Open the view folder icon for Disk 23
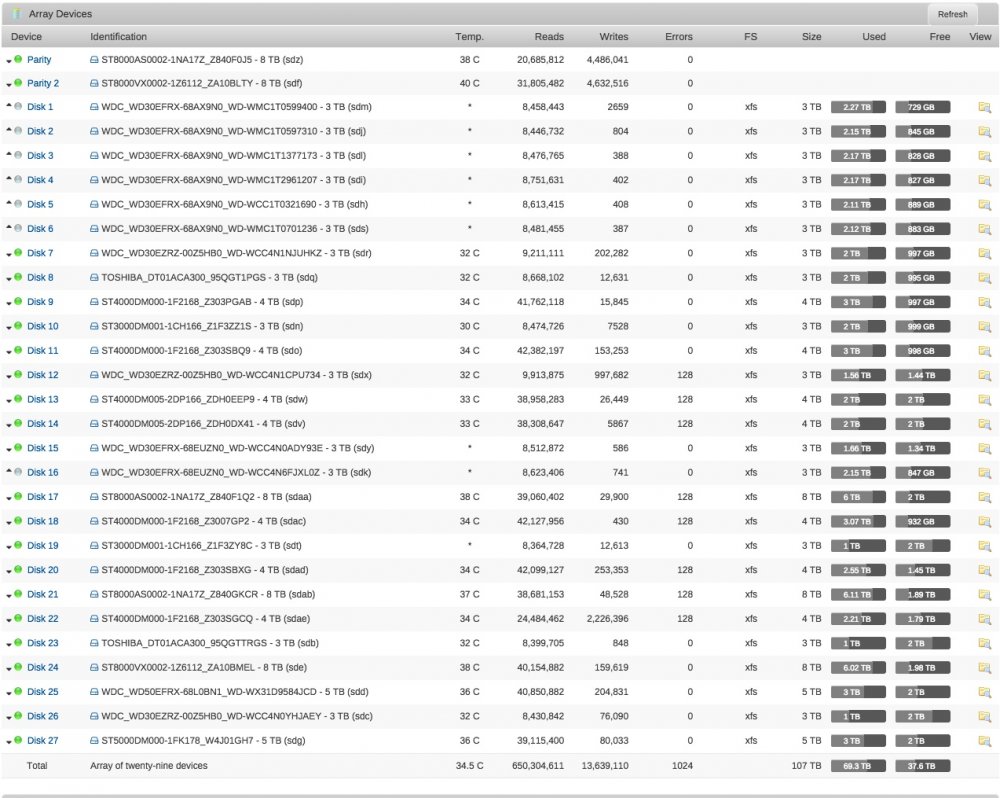The image size is (1000, 798). 984,643
